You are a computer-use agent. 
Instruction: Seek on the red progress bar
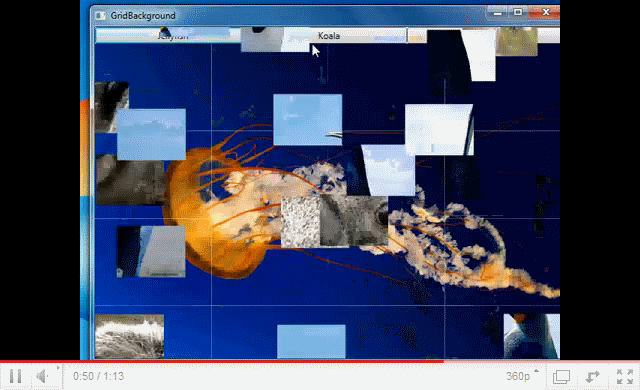[x=320, y=361]
